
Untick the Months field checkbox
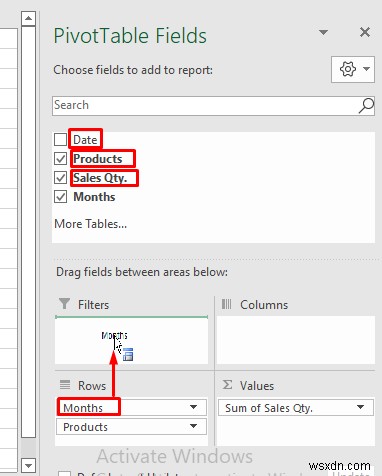point(60,197)
